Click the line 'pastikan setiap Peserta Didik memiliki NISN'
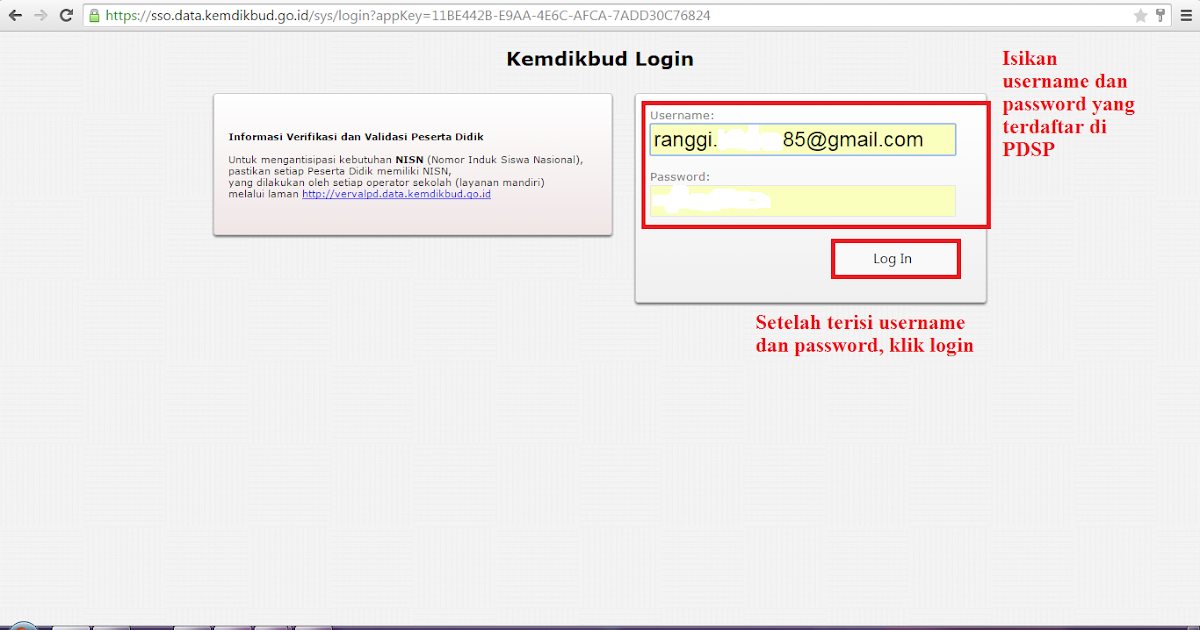 coord(340,171)
